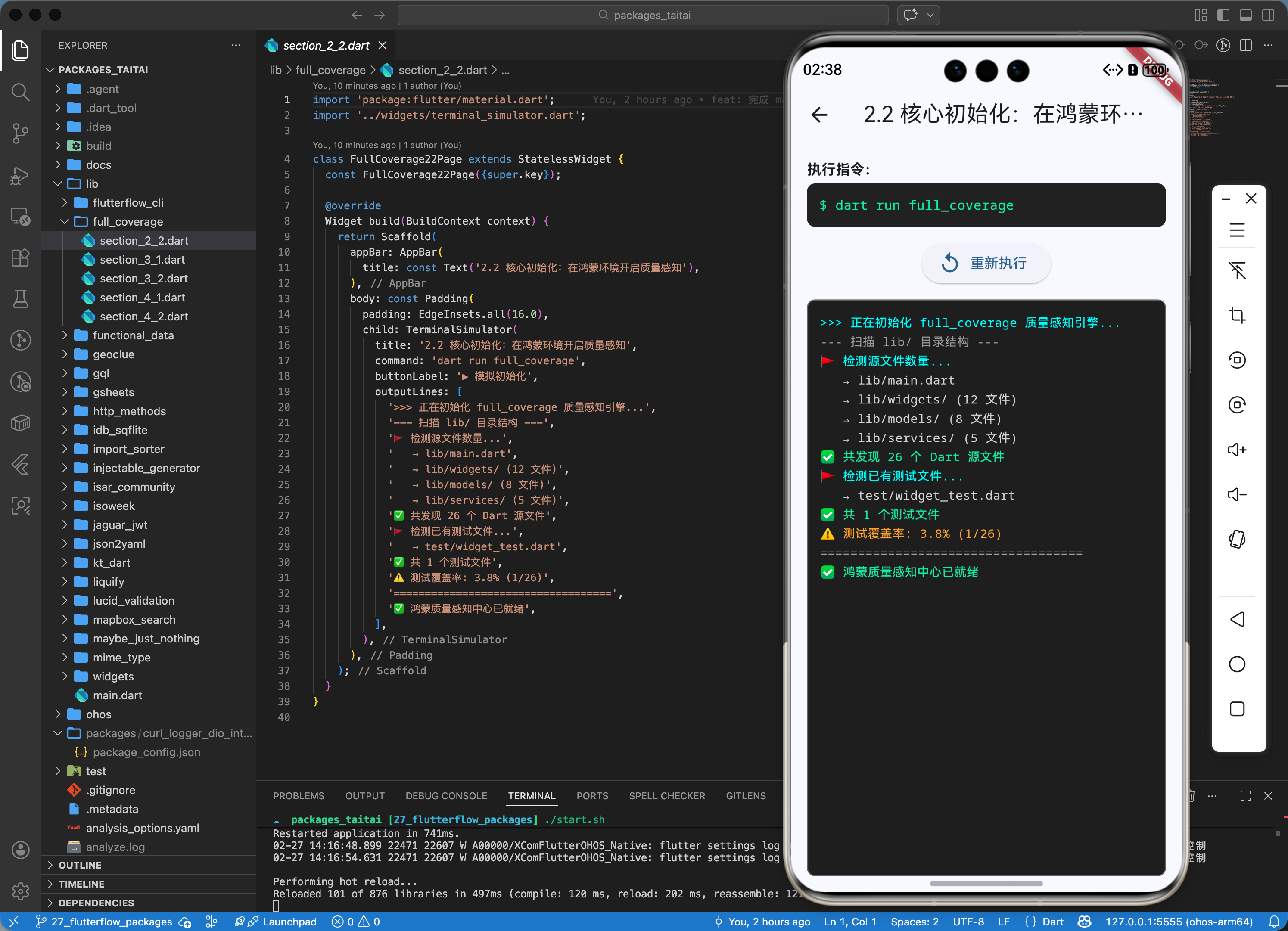
Task: Open the Extensions view
Action: click(x=20, y=258)
